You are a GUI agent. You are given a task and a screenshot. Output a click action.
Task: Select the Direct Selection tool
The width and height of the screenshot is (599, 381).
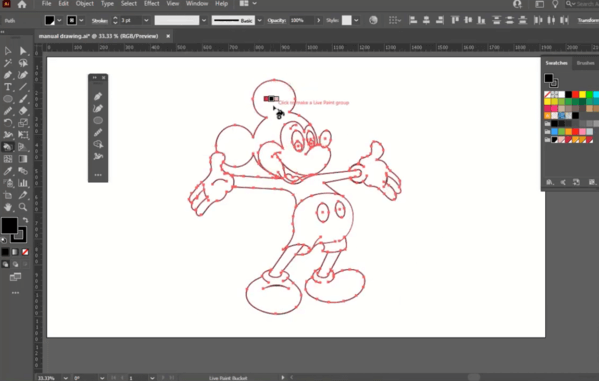pos(23,51)
